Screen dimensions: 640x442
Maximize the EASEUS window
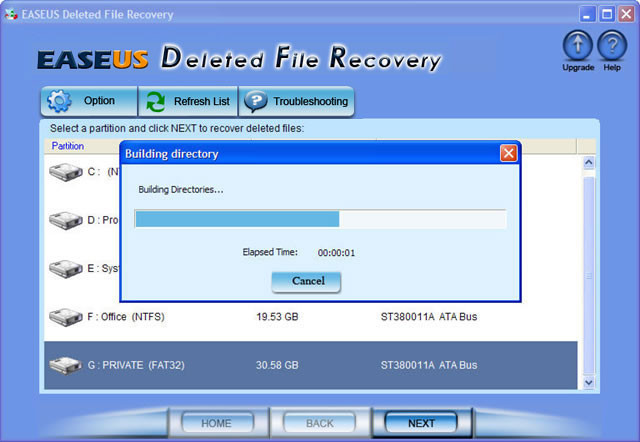[607, 15]
